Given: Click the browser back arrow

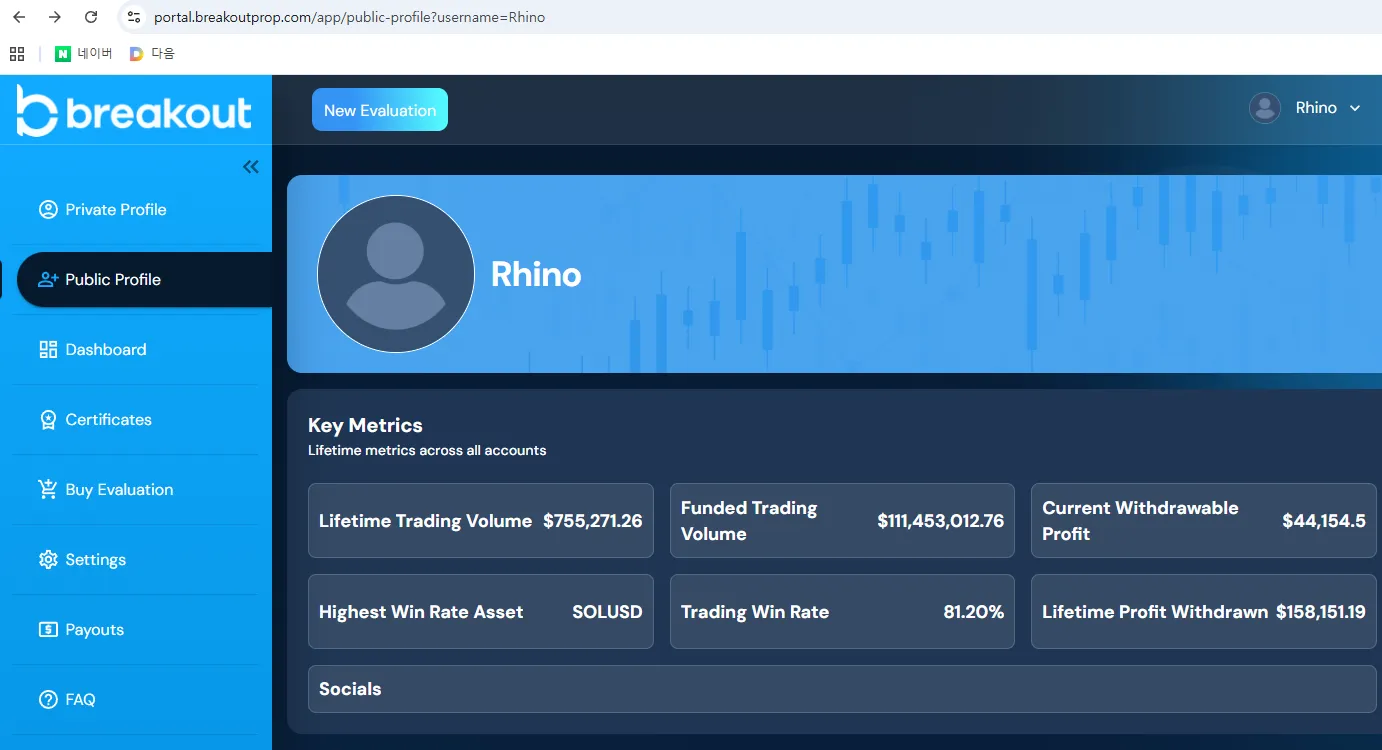Looking at the screenshot, I should pyautogui.click(x=19, y=17).
